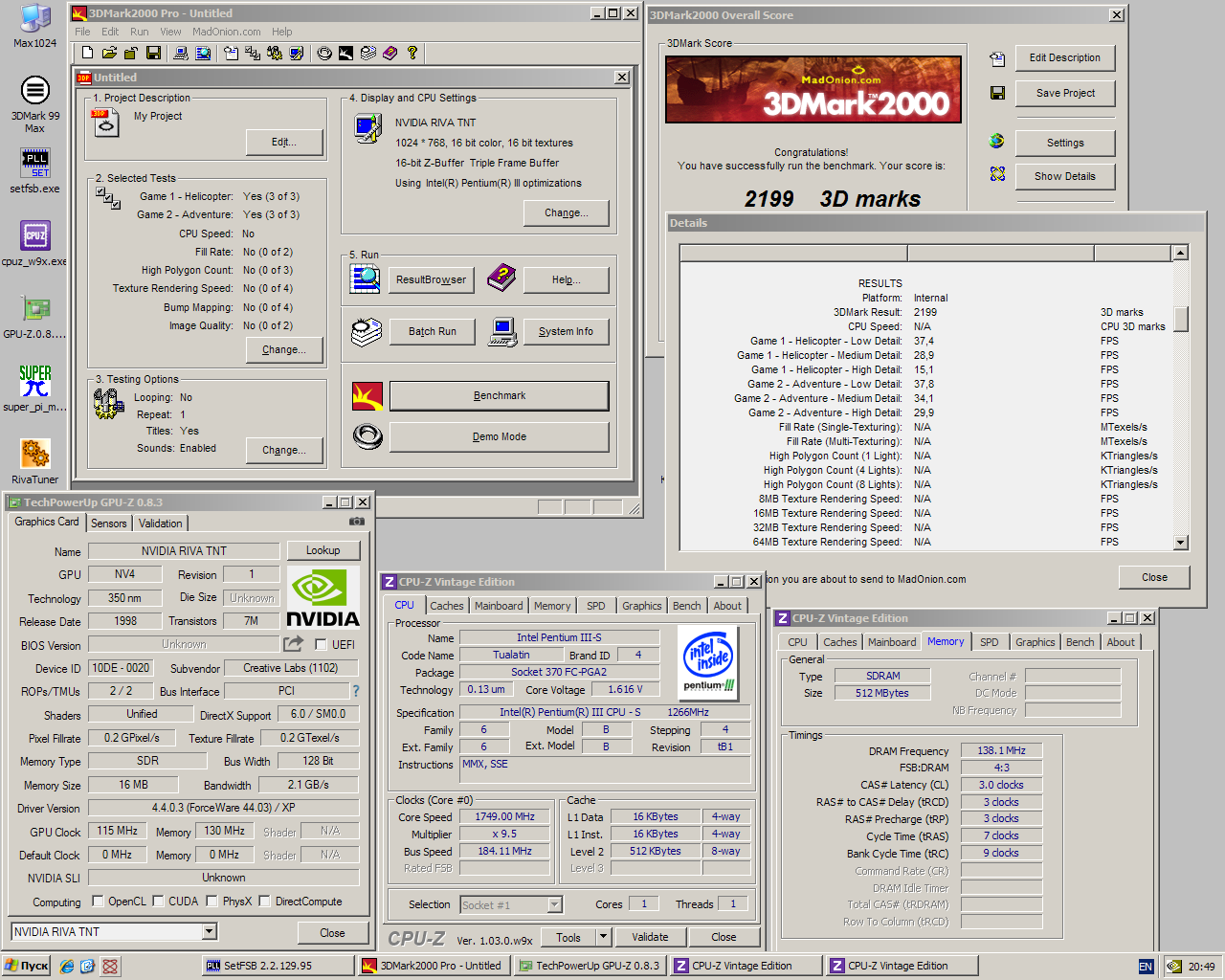1225x980 pixels.
Task: Click the Details scrollbar down arrow
Action: (x=1180, y=543)
